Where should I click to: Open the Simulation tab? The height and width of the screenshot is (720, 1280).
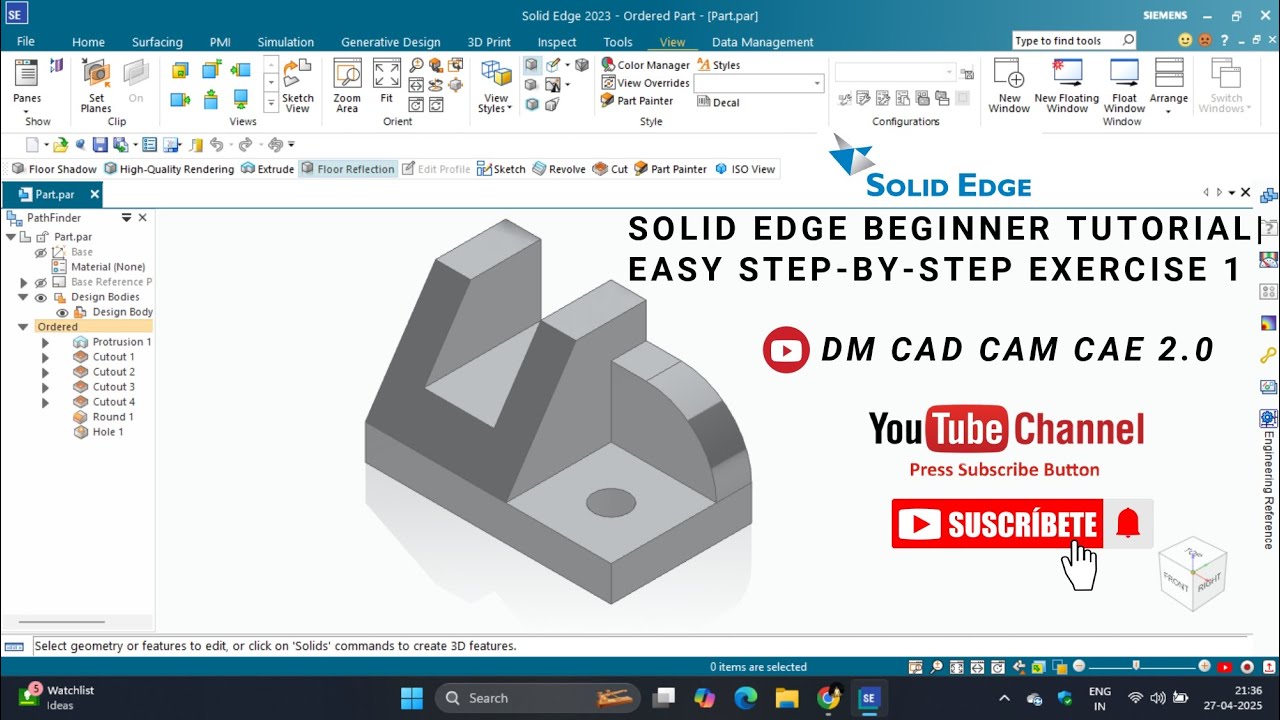286,42
